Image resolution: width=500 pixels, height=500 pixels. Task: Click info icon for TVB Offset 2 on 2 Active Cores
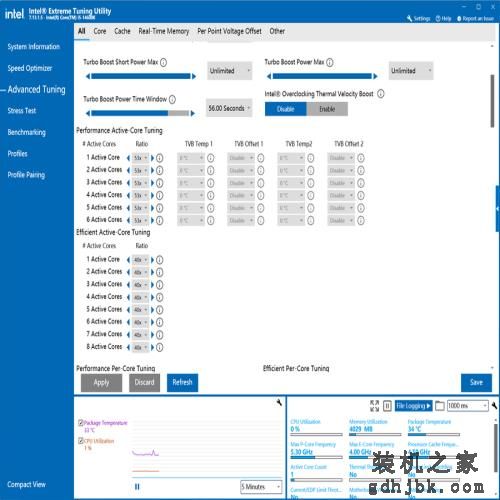(x=361, y=170)
